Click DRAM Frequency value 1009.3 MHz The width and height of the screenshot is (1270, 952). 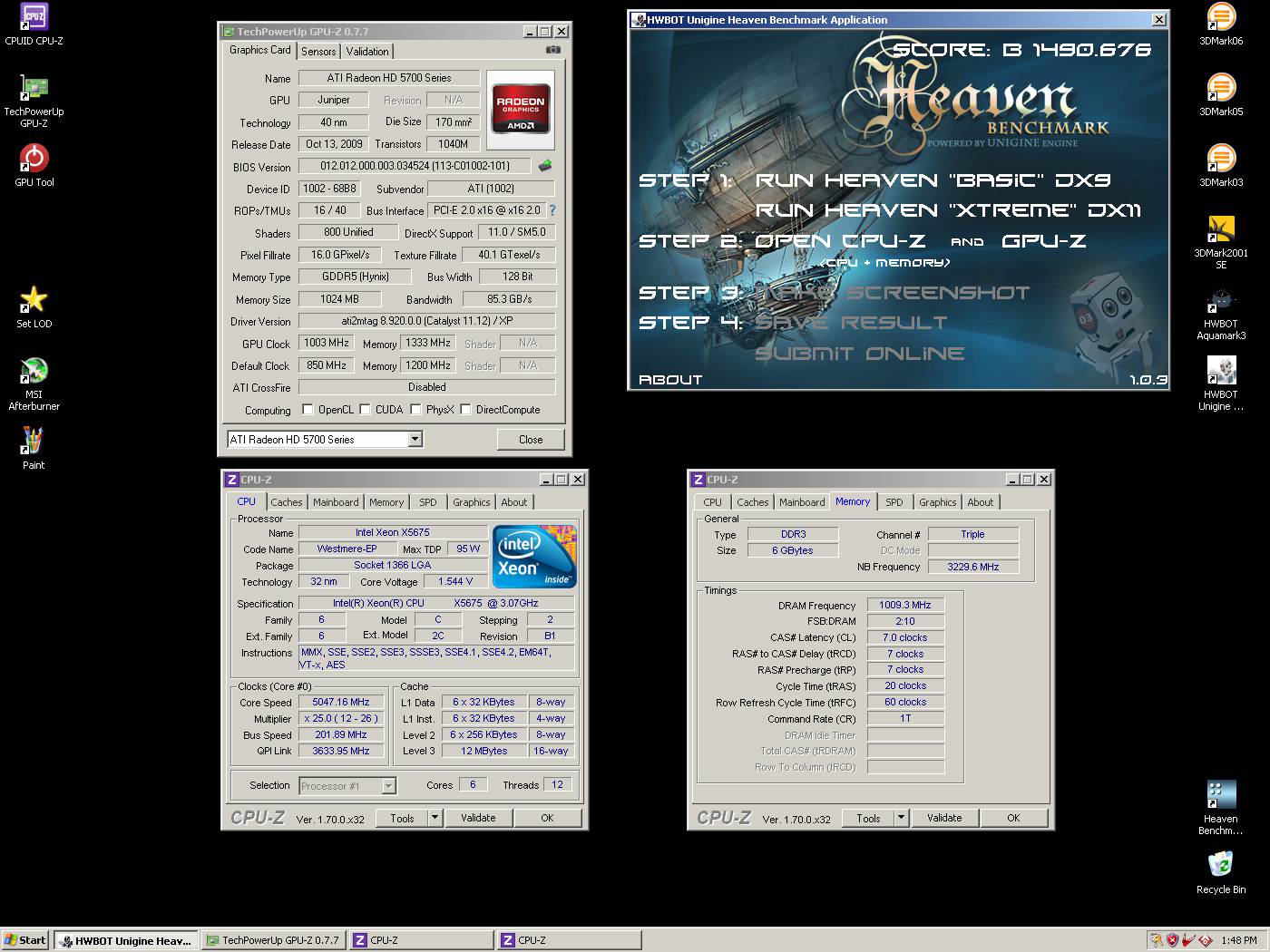coord(905,605)
